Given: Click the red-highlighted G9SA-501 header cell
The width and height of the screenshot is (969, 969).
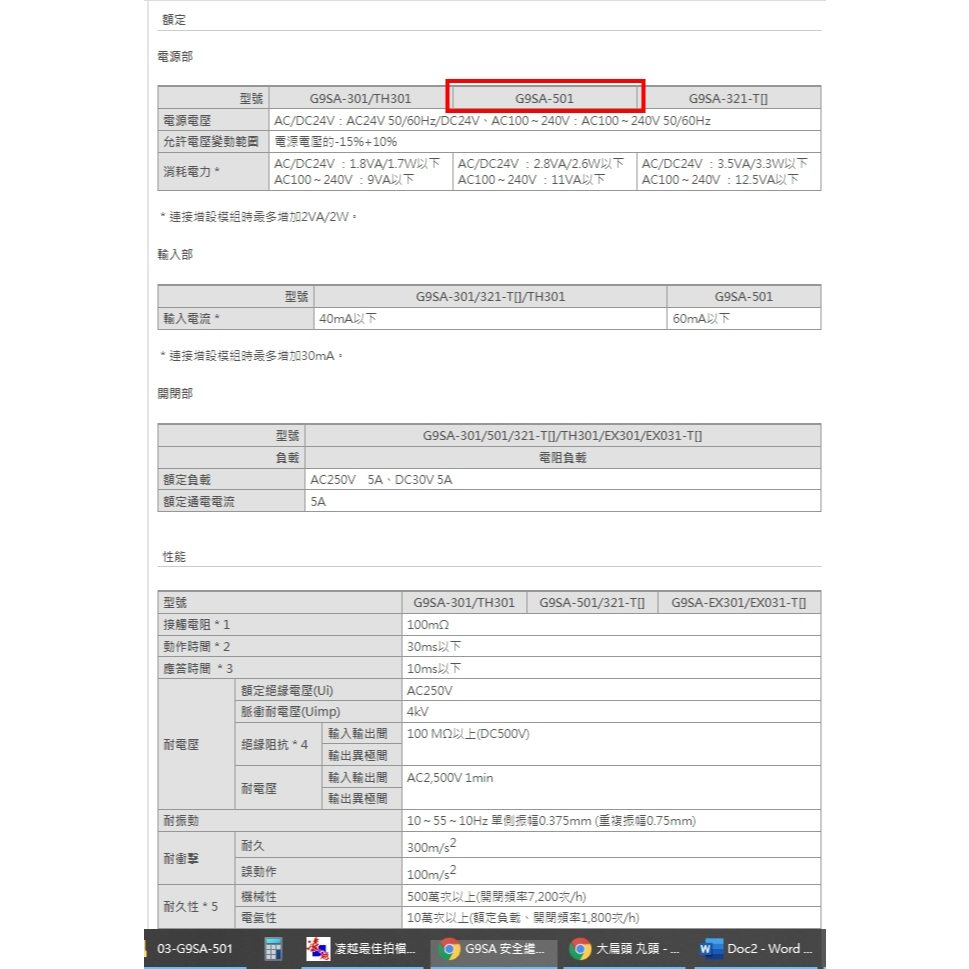Looking at the screenshot, I should (x=544, y=98).
